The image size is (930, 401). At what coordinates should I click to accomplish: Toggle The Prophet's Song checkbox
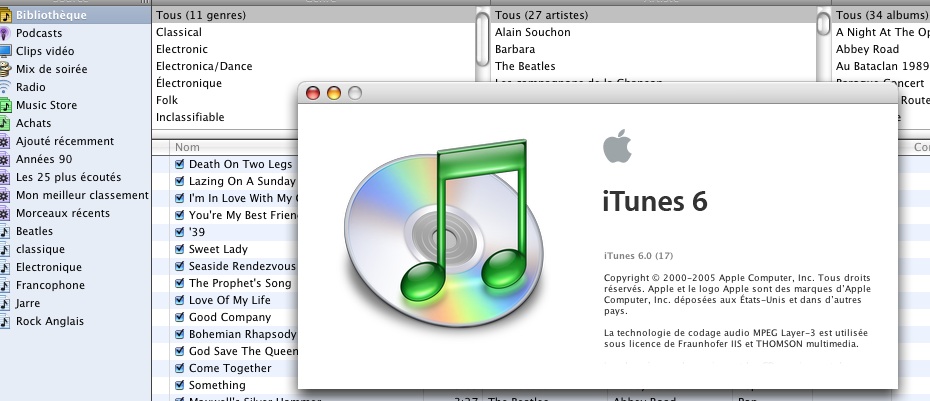(180, 283)
